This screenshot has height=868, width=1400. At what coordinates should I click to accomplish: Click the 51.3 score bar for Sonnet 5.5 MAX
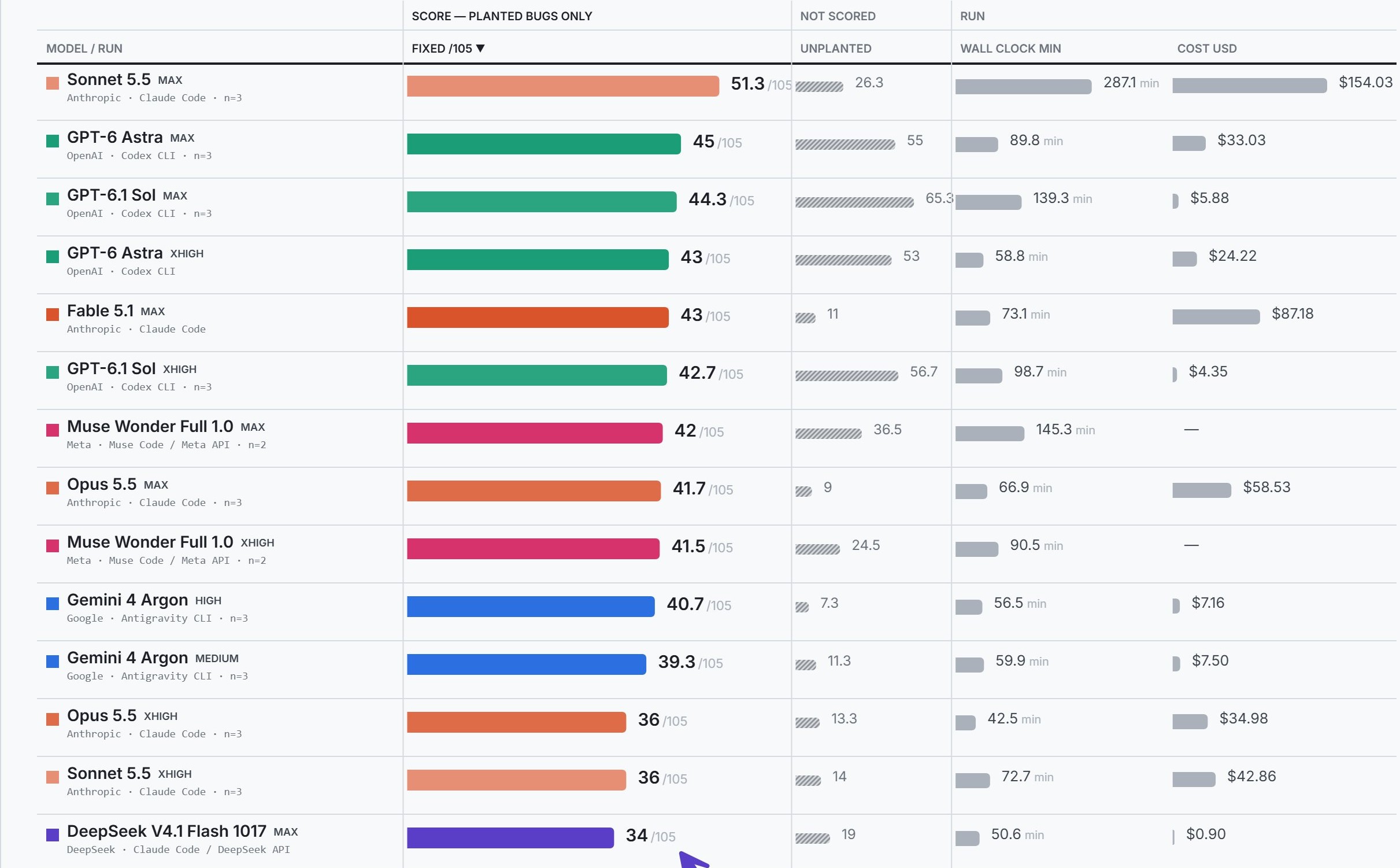(x=563, y=86)
